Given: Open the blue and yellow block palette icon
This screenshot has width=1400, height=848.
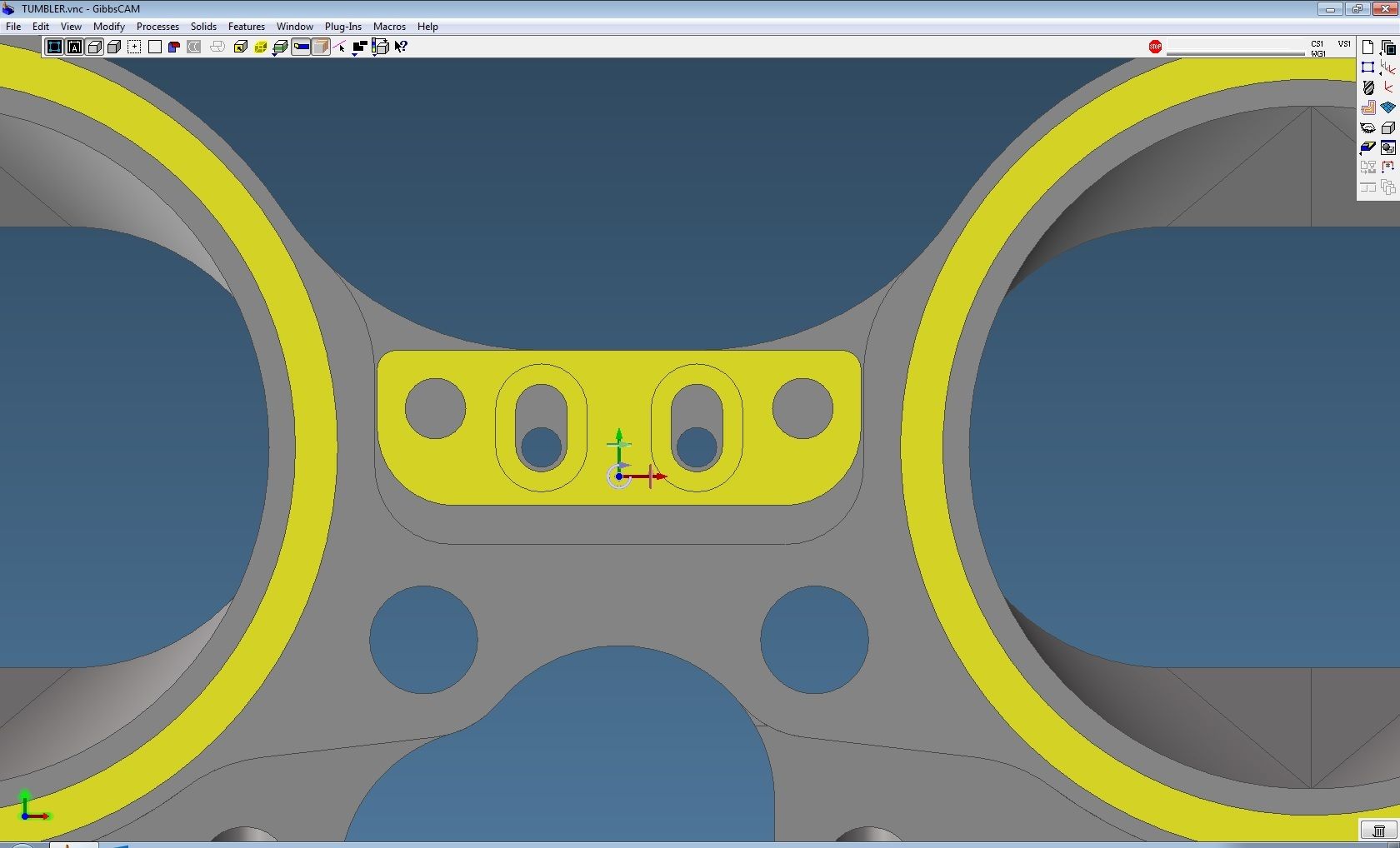Looking at the screenshot, I should [1367, 147].
